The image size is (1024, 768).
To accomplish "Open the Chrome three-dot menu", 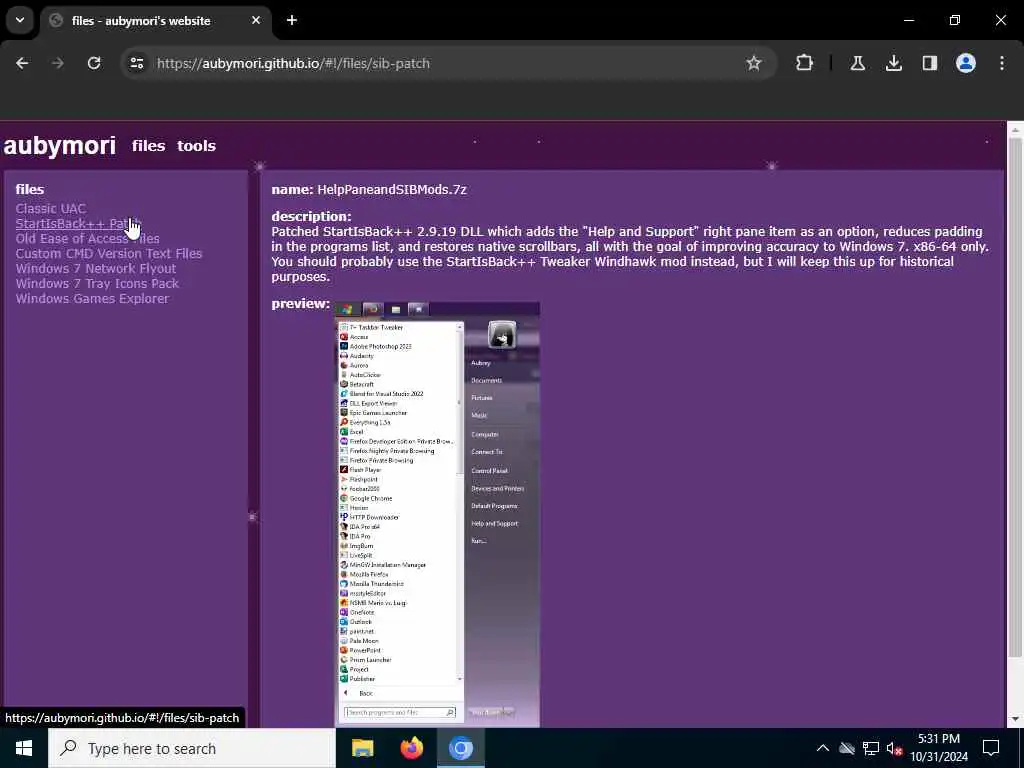I will click(x=1002, y=63).
